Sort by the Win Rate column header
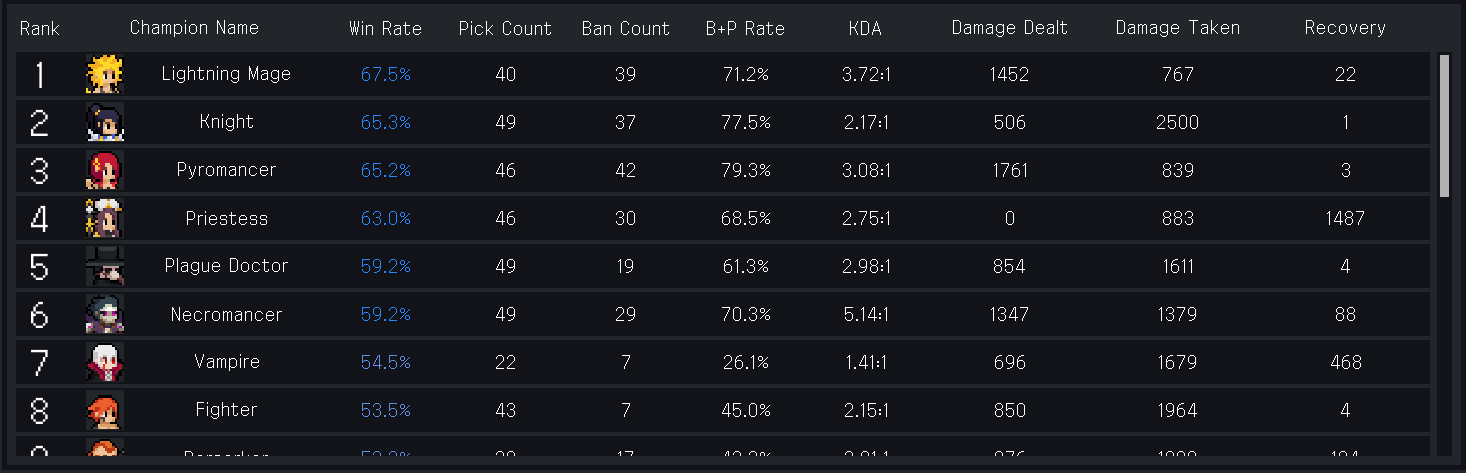This screenshot has height=473, width=1466. click(385, 28)
